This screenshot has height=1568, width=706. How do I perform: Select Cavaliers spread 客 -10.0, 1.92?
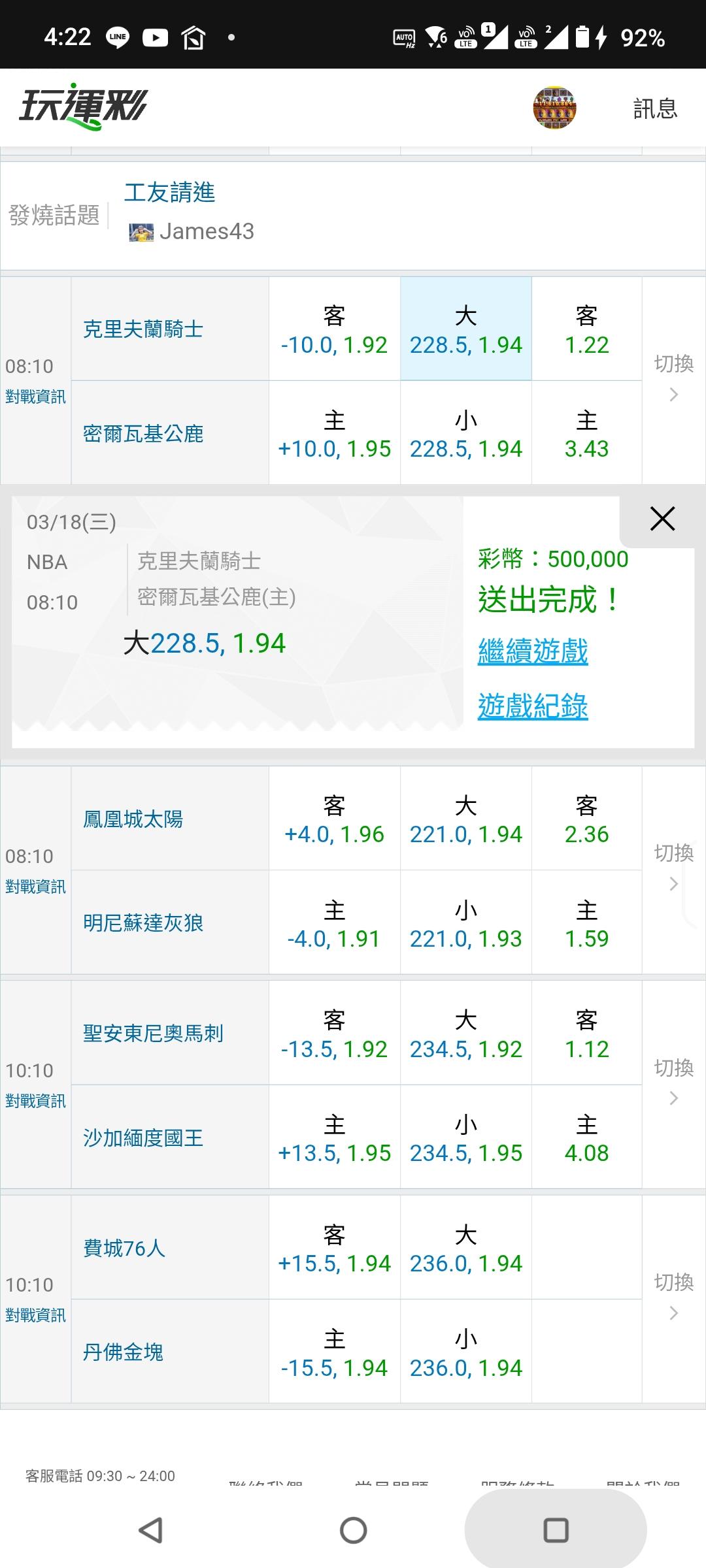click(334, 329)
